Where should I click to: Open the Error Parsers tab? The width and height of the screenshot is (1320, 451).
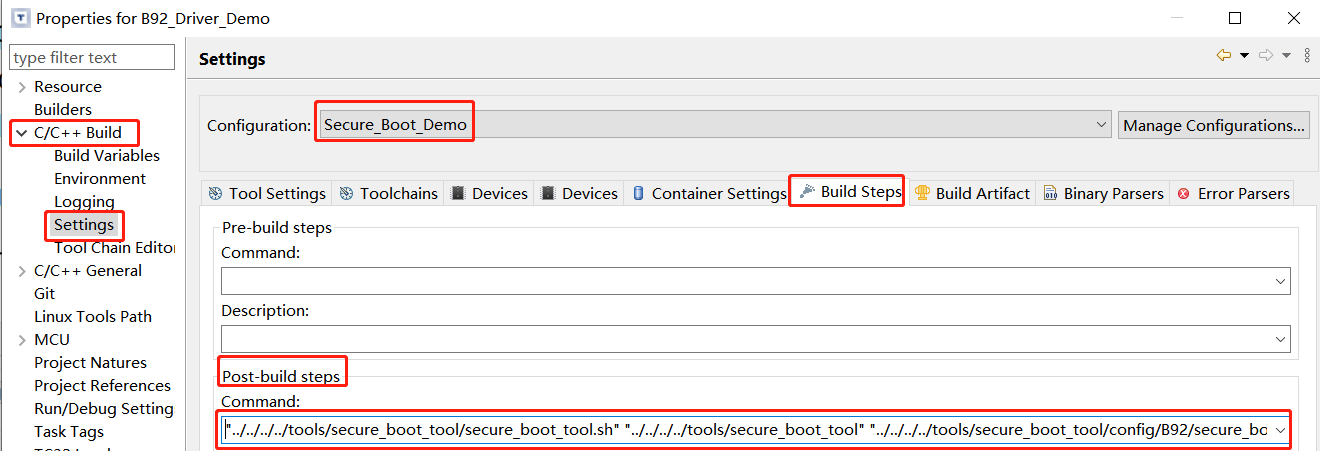tap(1234, 194)
